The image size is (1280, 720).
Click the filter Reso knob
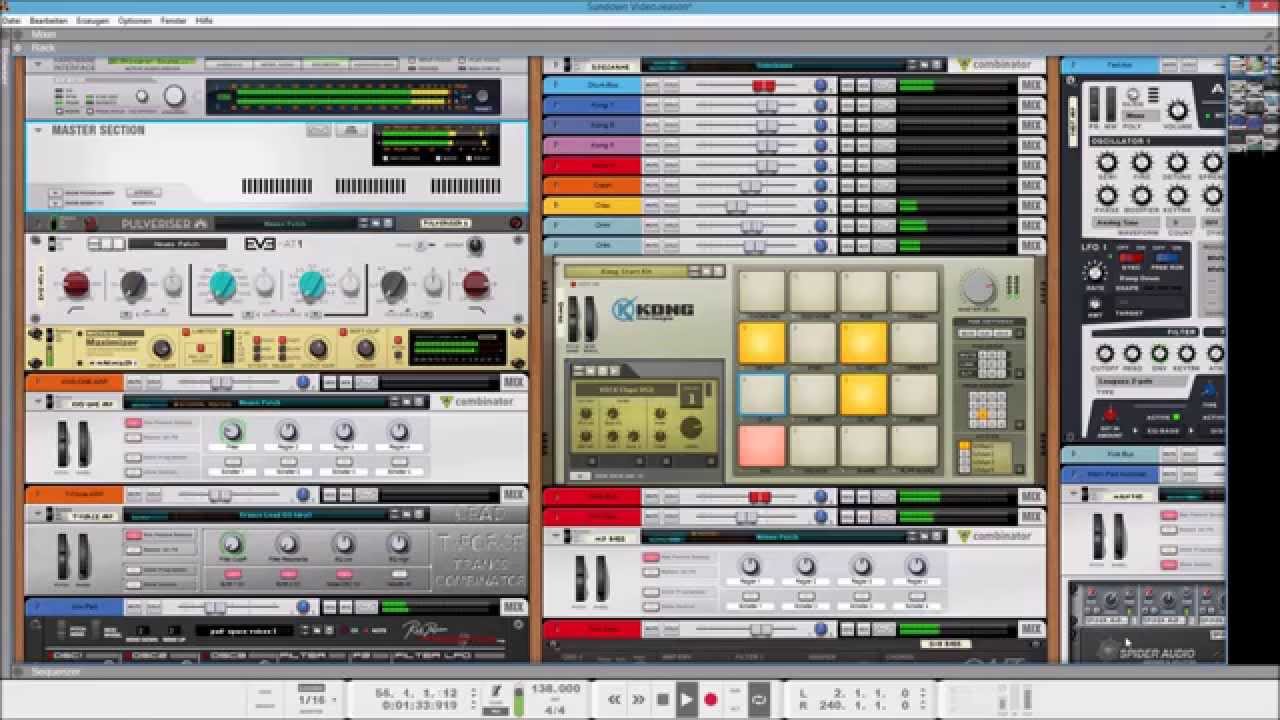(x=1132, y=353)
